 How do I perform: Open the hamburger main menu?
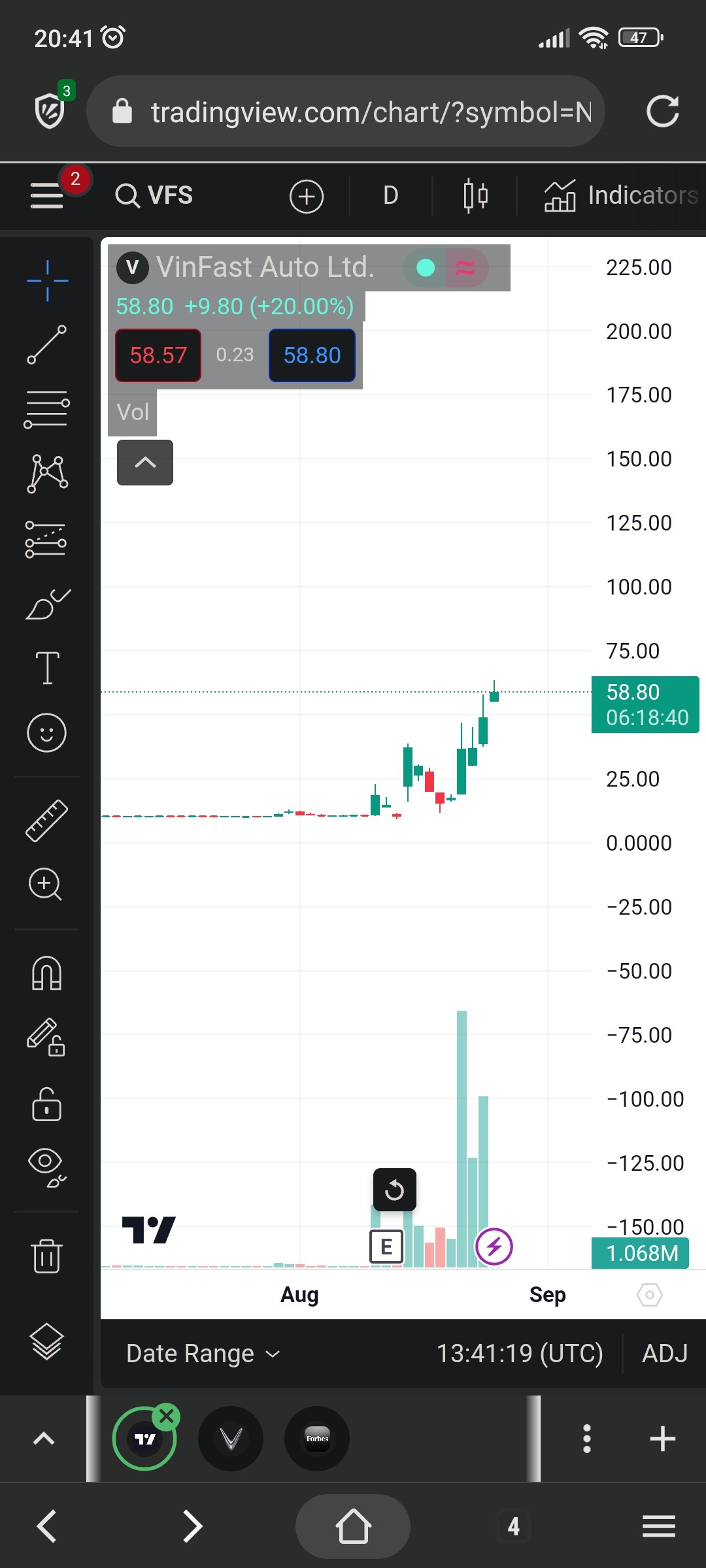click(47, 195)
